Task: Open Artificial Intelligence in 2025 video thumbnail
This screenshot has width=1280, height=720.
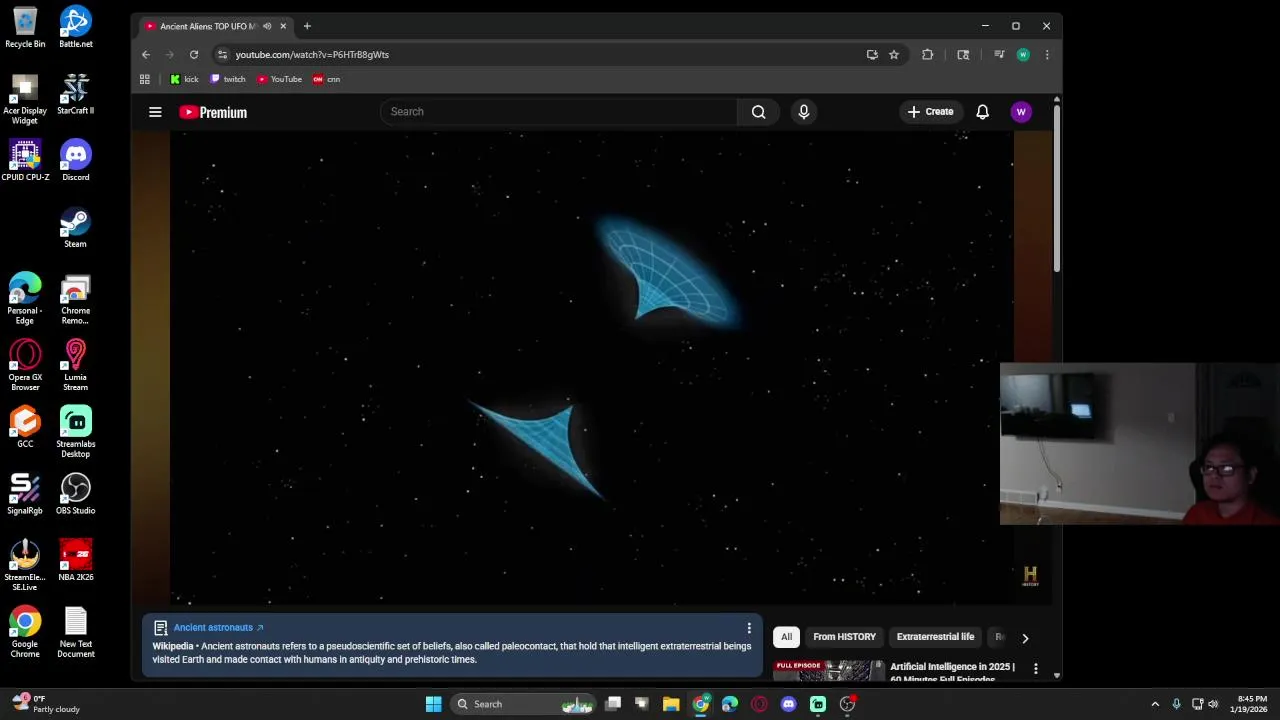Action: pos(829,670)
